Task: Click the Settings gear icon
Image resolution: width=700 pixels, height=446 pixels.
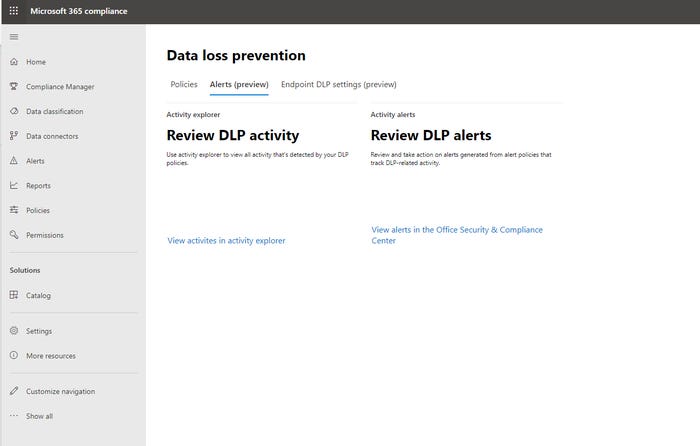Action: tap(14, 331)
